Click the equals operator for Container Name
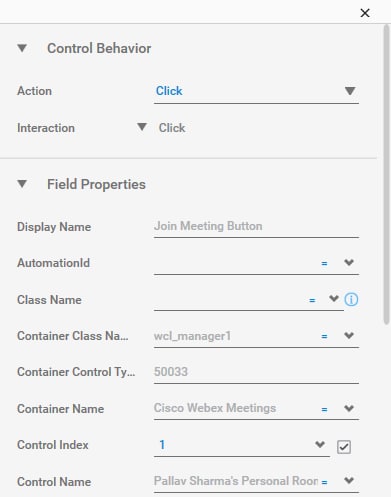 click(x=324, y=409)
